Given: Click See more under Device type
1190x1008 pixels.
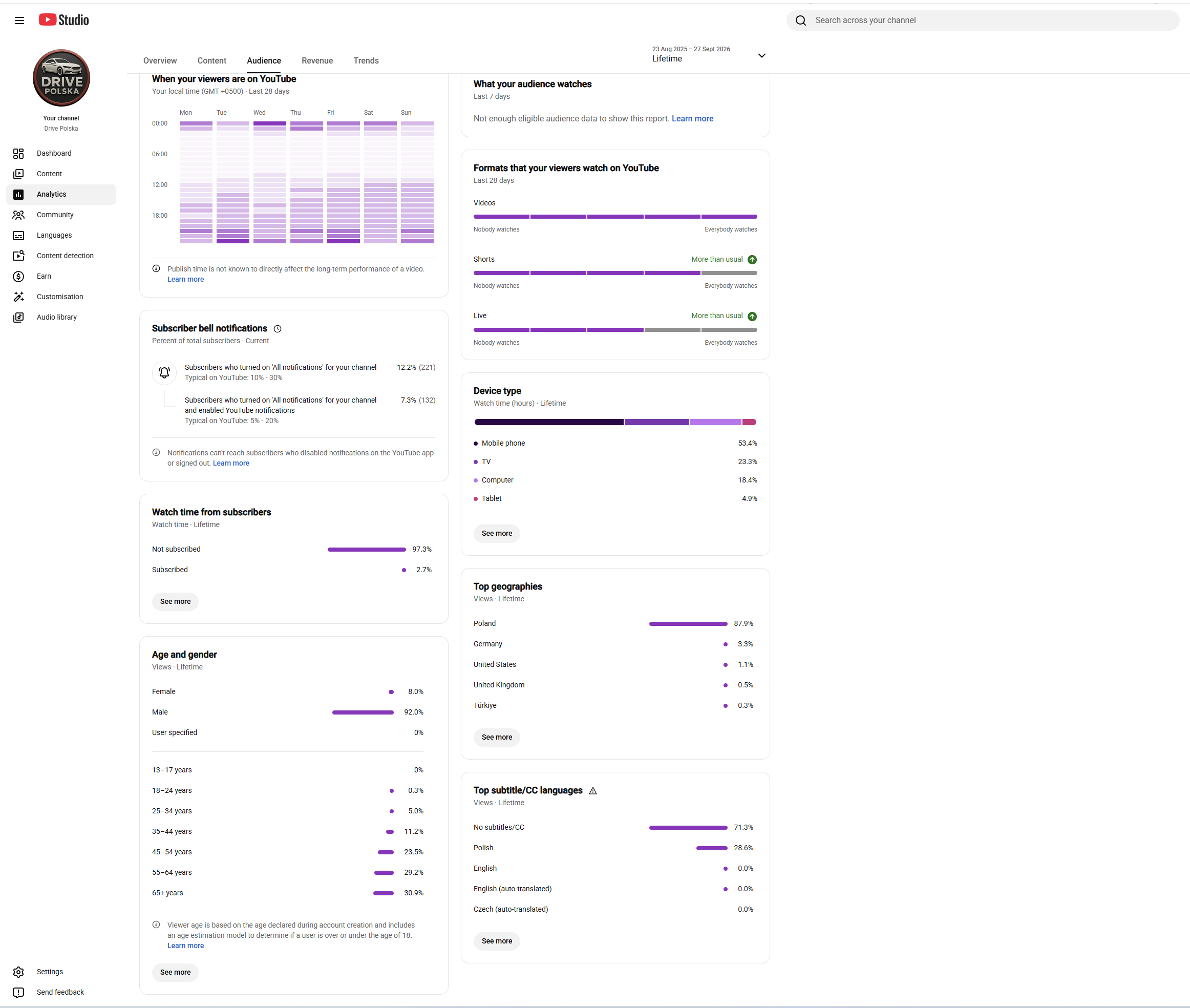Looking at the screenshot, I should point(497,534).
